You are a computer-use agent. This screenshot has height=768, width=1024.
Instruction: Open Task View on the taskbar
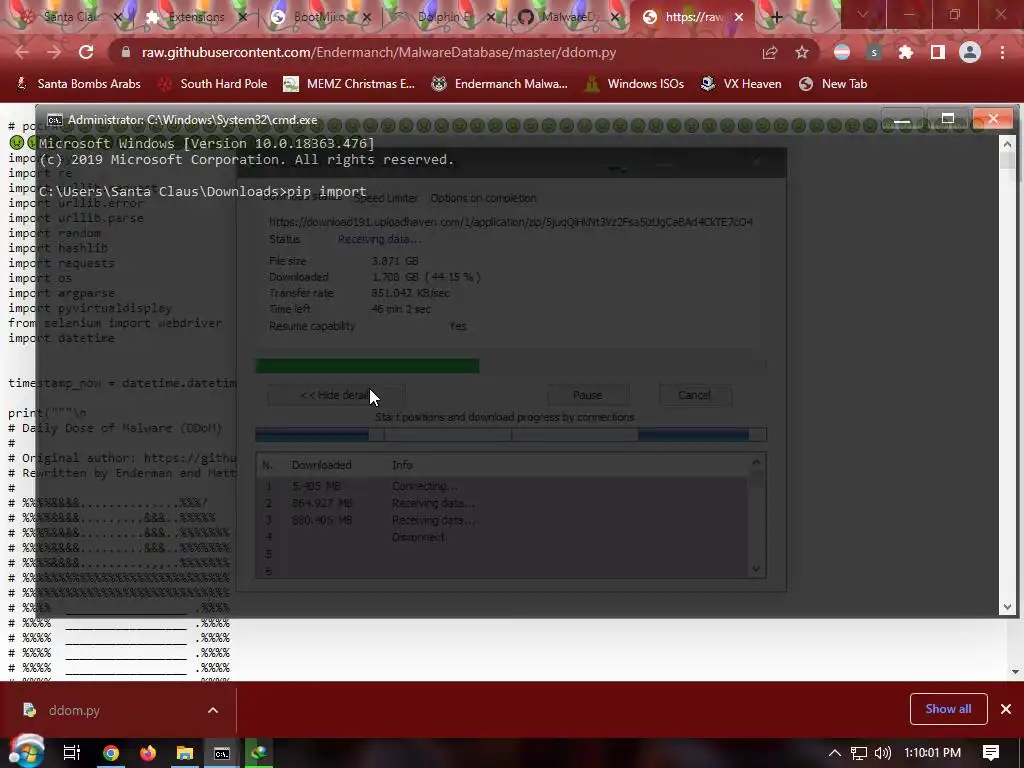click(x=72, y=753)
